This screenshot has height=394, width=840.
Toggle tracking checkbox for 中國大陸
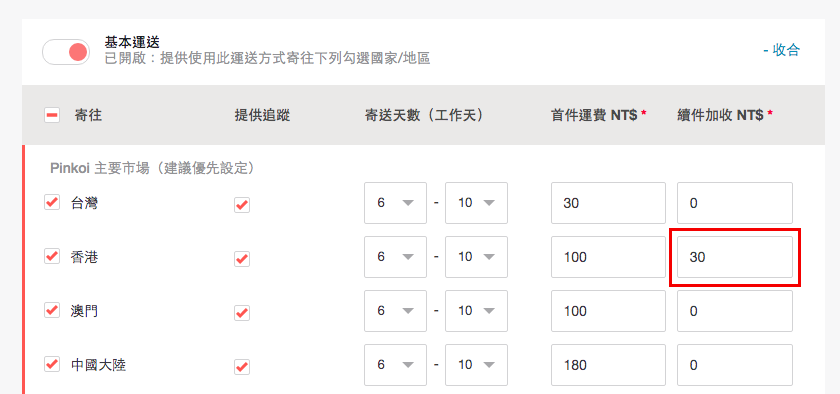pyautogui.click(x=242, y=367)
